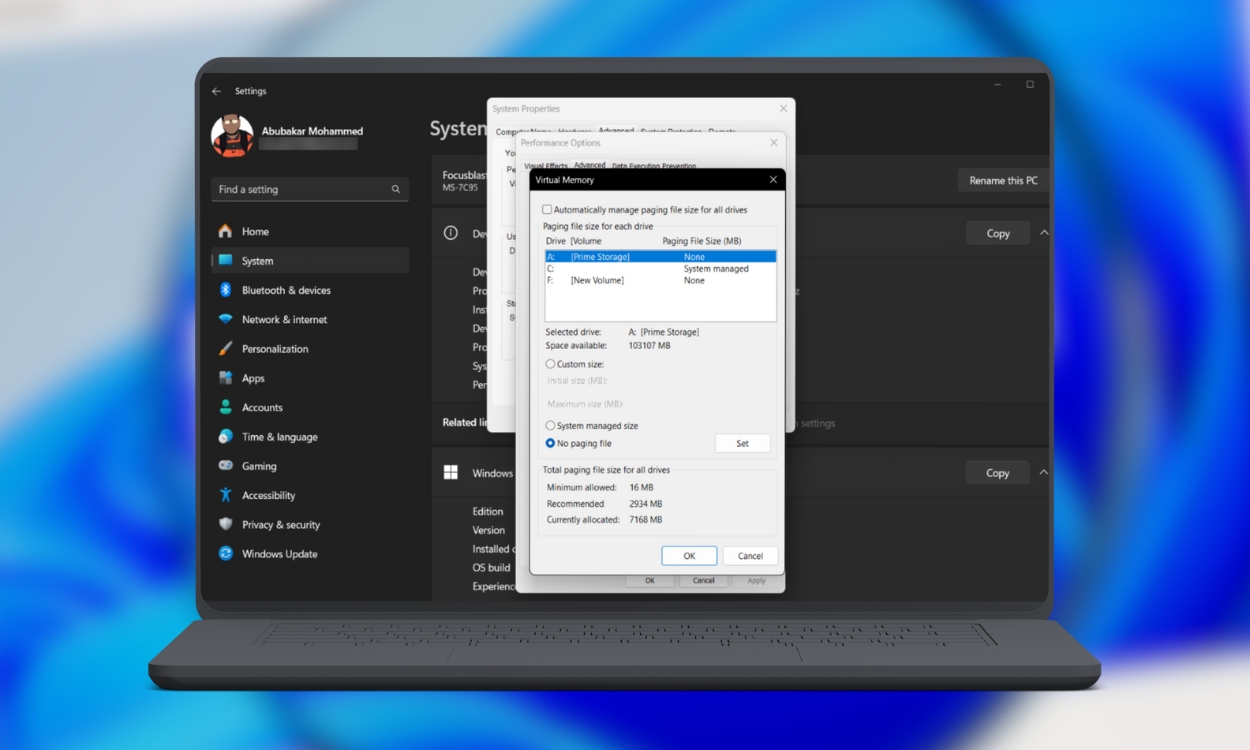Click the Windows logo icon in specifications

(451, 473)
